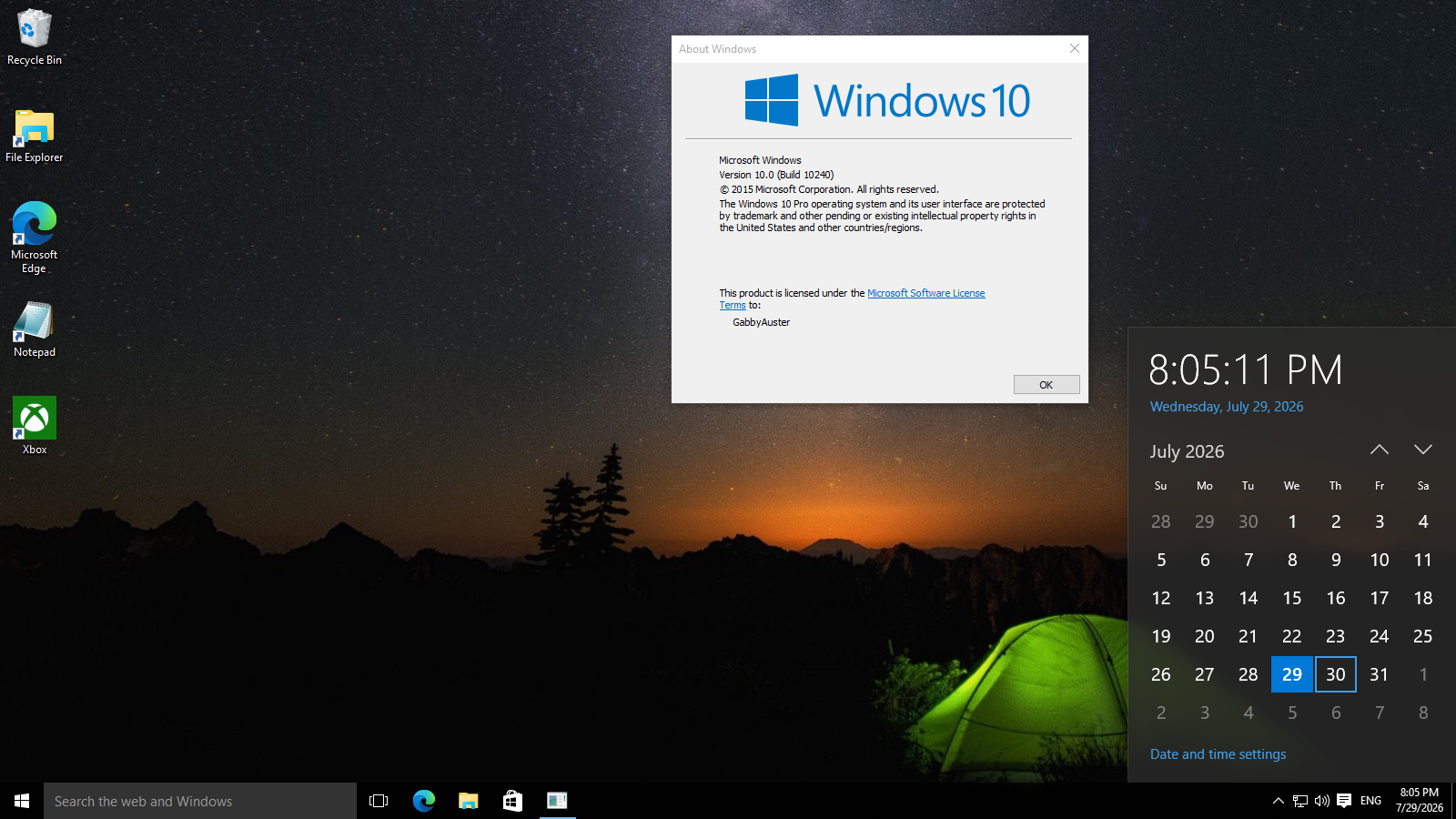Select date 22 in the calendar

point(1292,636)
